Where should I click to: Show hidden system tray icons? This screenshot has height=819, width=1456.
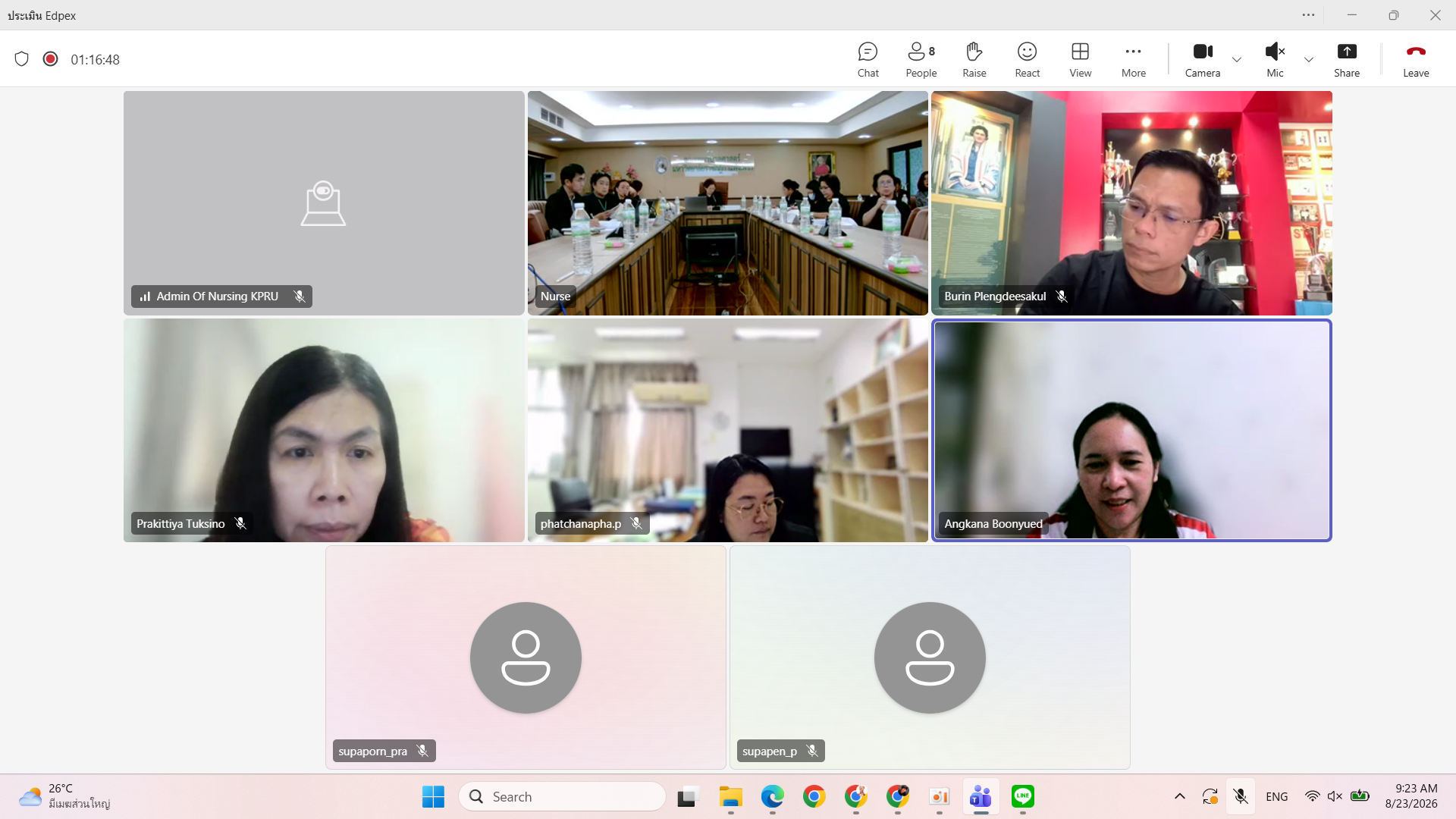point(1179,796)
